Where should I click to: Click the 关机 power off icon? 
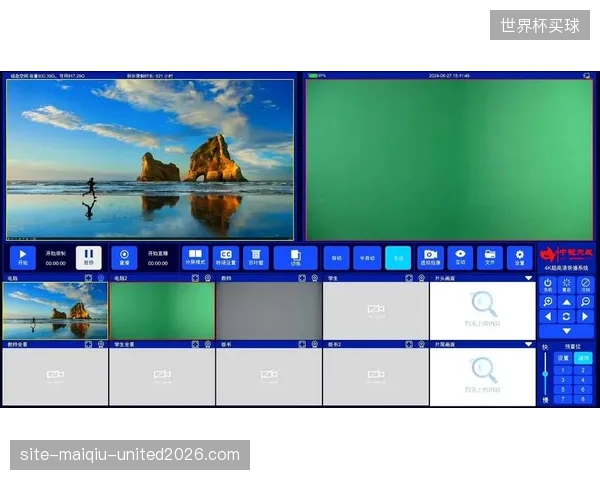[x=548, y=285]
